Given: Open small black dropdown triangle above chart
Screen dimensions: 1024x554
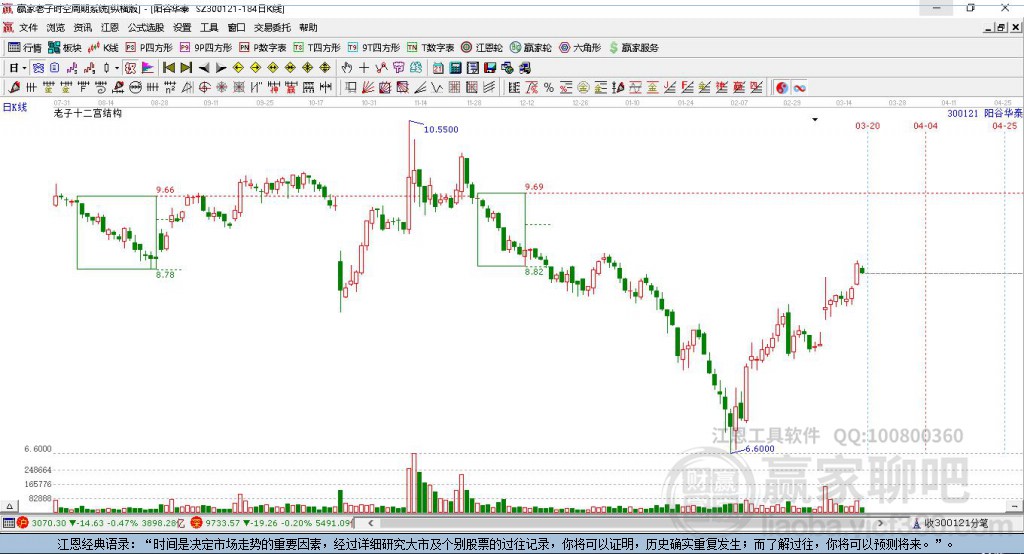Looking at the screenshot, I should 814,120.
